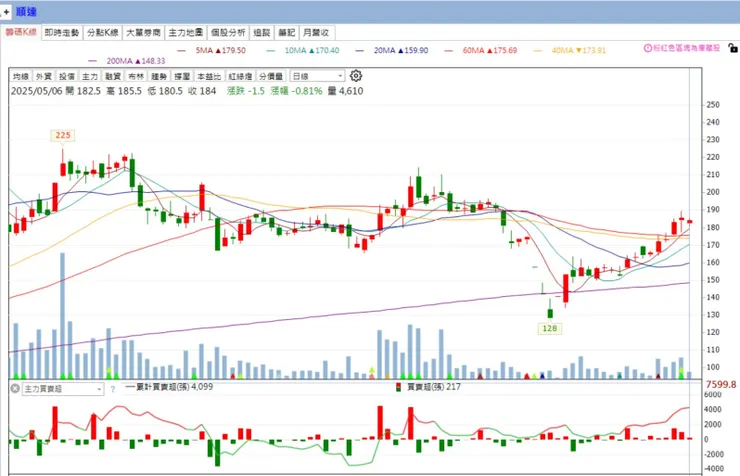Image resolution: width=740 pixels, height=476 pixels.
Task: Close the 主力買賣超 indicator panel
Action: (15, 388)
